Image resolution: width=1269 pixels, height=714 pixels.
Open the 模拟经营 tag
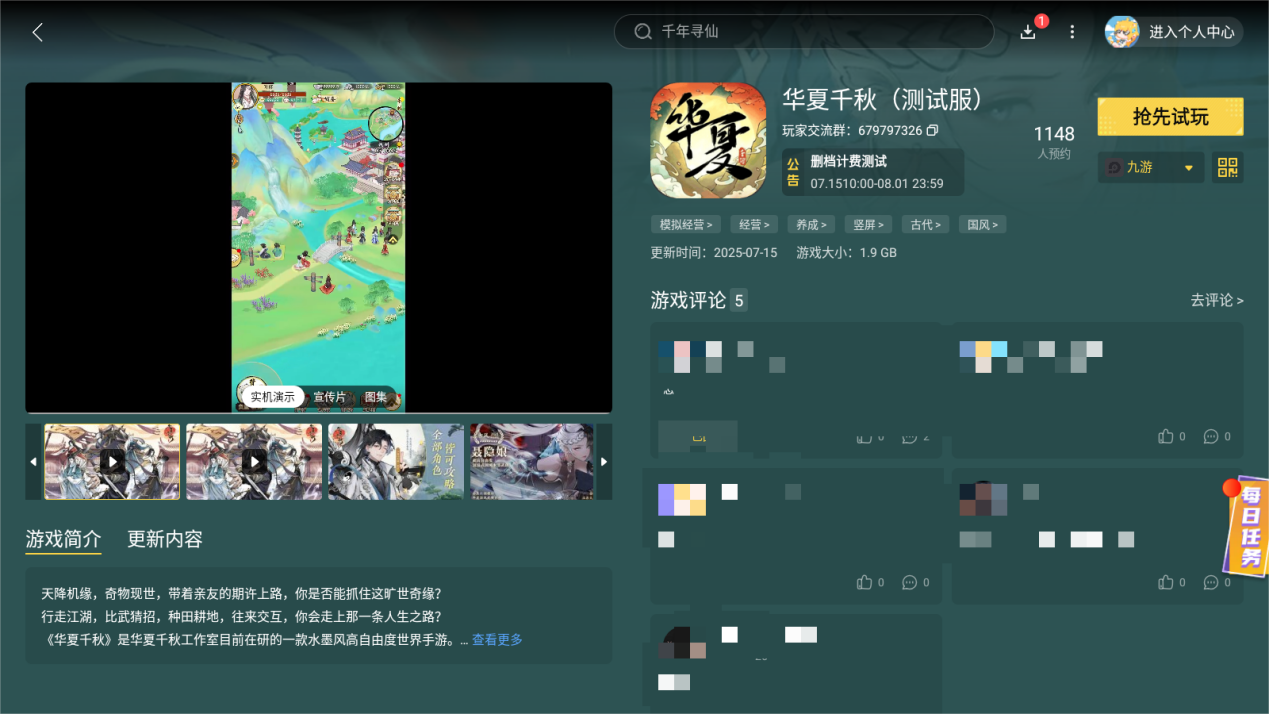[684, 225]
